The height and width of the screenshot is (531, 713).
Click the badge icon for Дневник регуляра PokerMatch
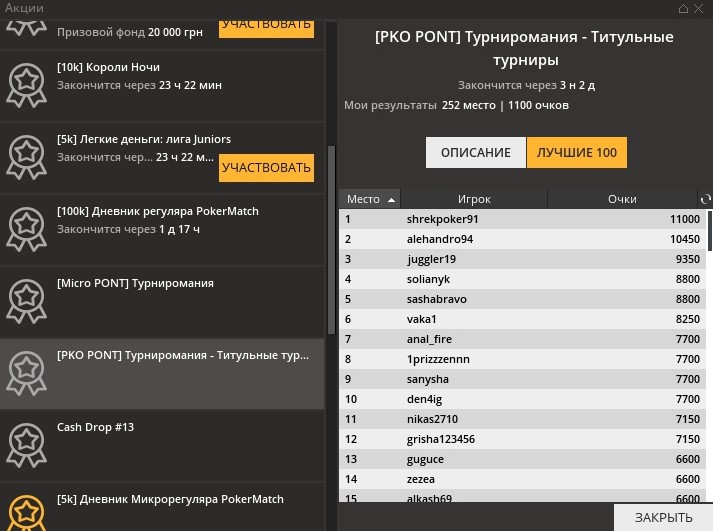click(27, 229)
